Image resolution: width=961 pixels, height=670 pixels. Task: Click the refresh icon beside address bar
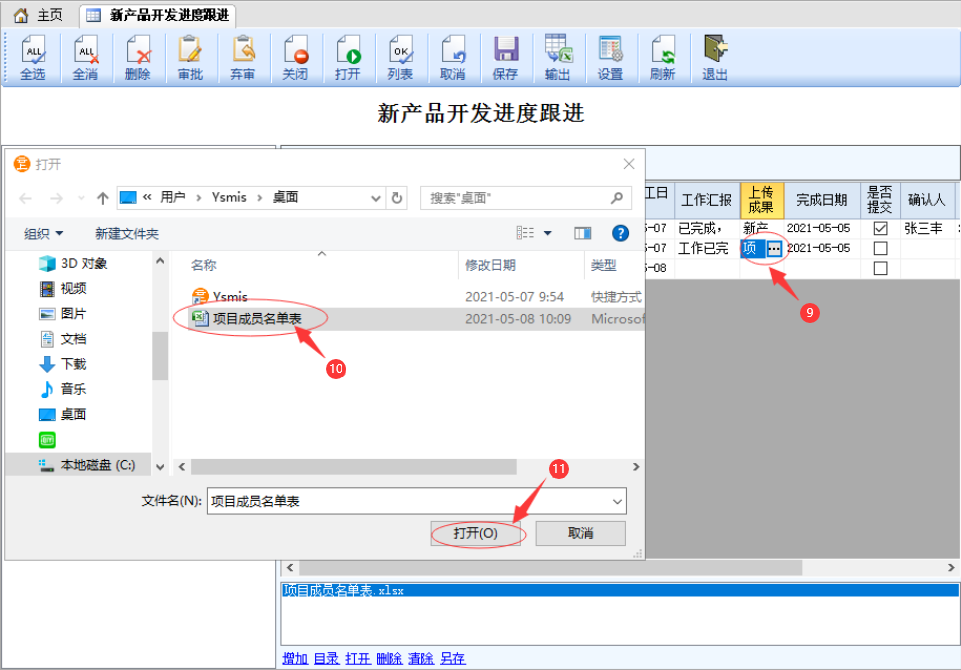tap(397, 198)
